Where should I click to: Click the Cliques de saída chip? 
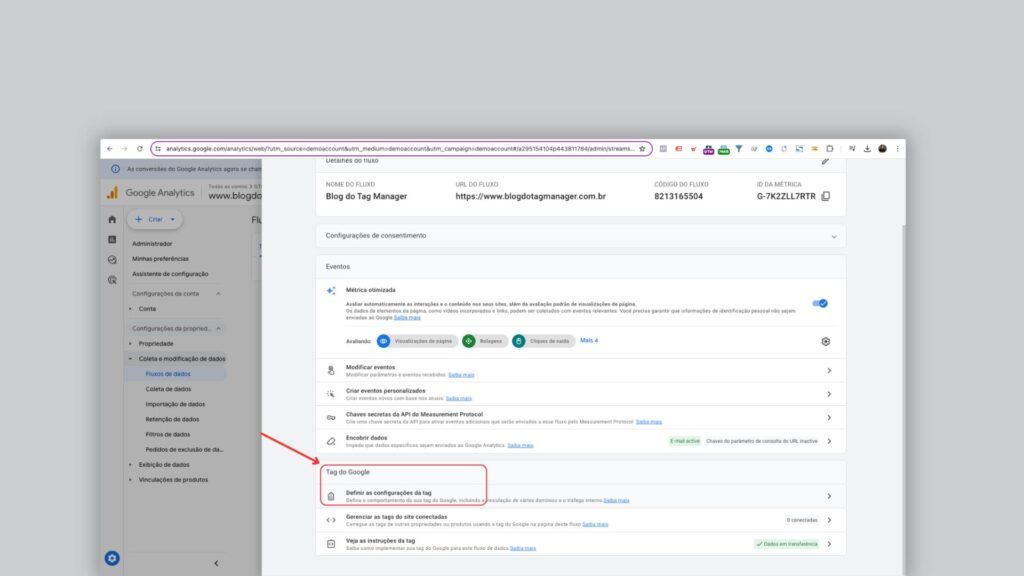pyautogui.click(x=542, y=341)
